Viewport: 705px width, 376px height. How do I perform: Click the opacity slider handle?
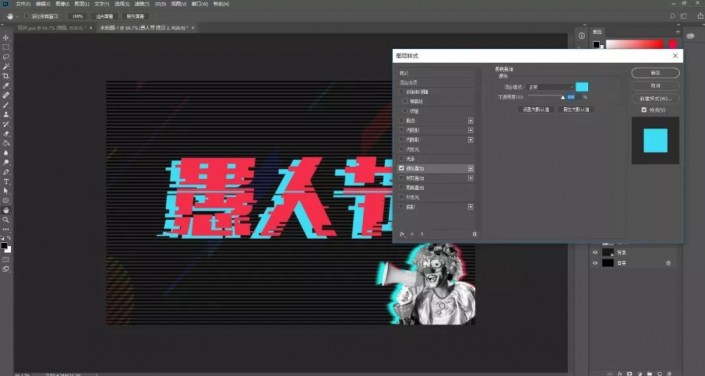[562, 97]
